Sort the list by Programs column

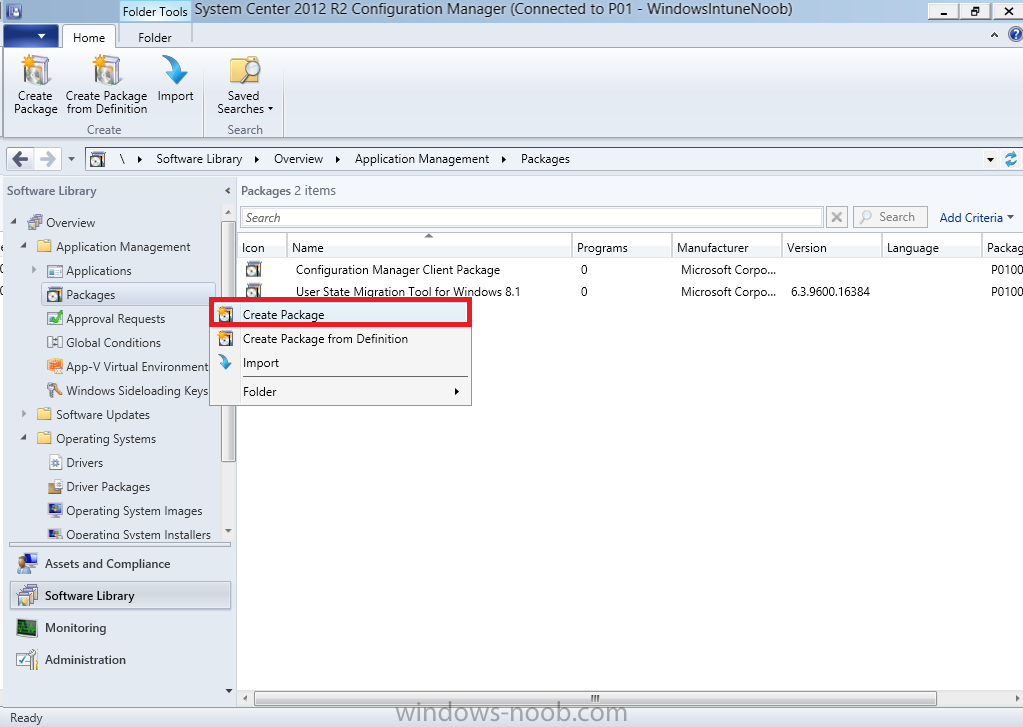(622, 247)
